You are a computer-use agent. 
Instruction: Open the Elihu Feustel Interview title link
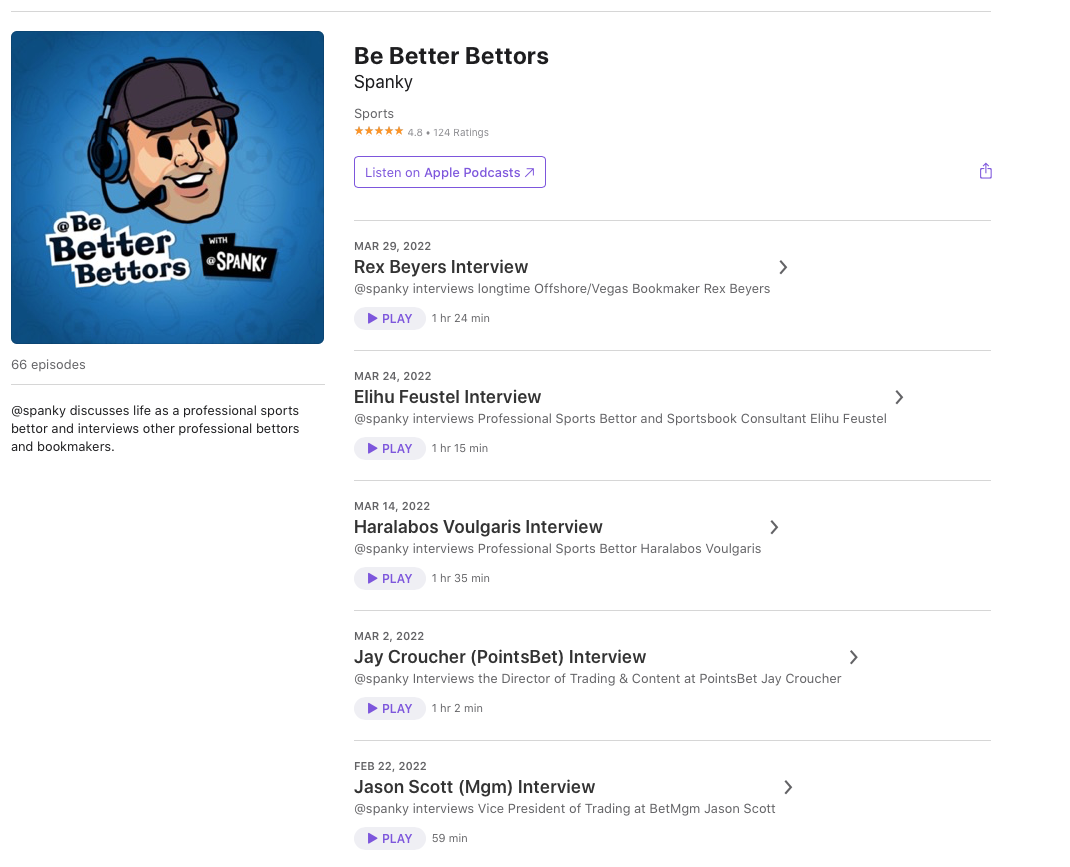[447, 397]
